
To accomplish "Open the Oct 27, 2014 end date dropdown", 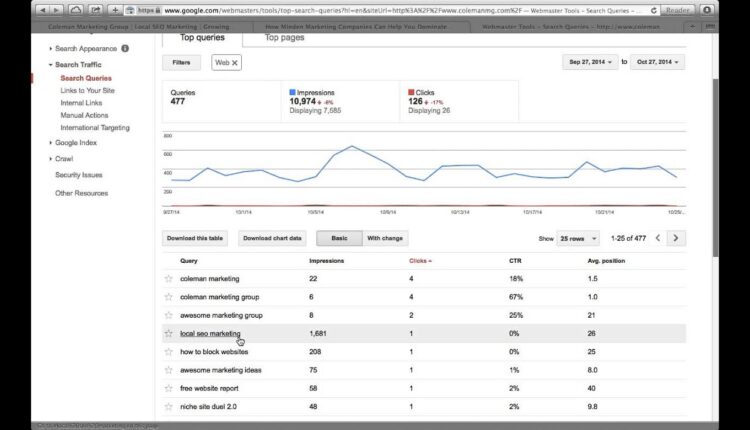I will pos(658,62).
